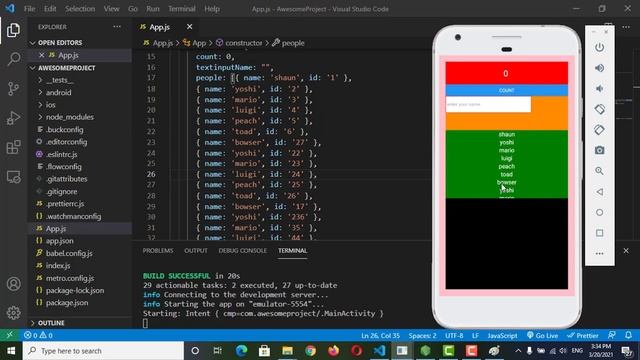640x360 pixels.
Task: Open the Selection menu
Action: (x=80, y=9)
